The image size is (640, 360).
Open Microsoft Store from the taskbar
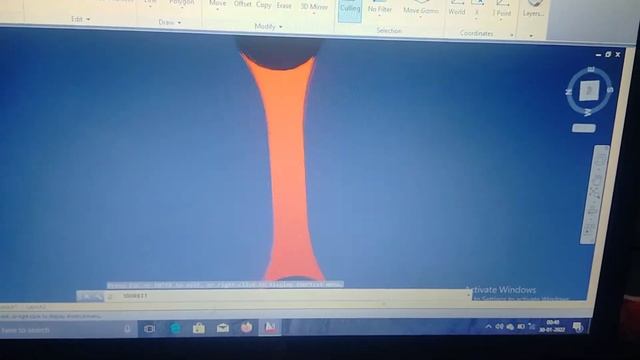point(199,328)
